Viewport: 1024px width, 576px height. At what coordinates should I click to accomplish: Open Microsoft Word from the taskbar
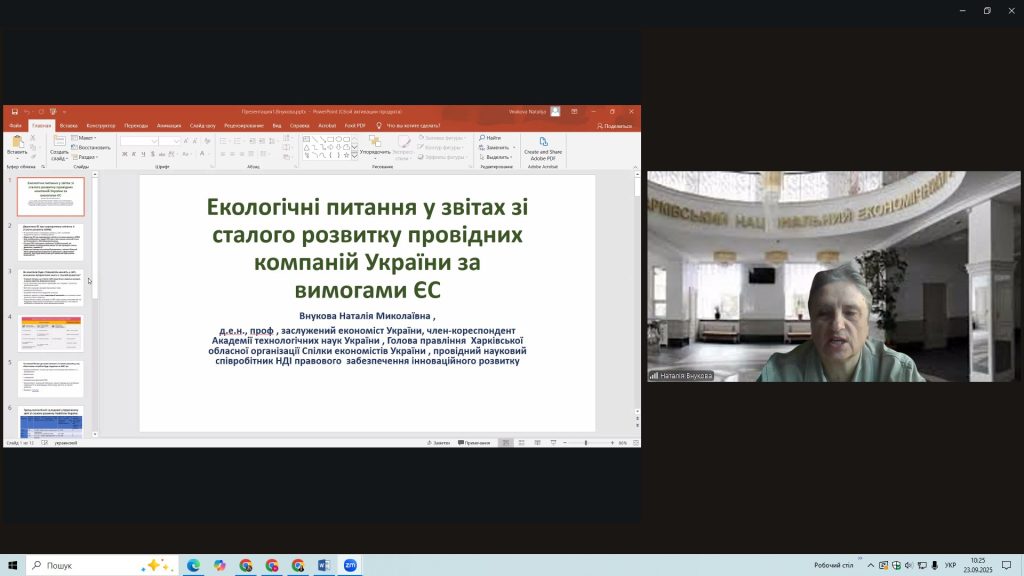pos(324,565)
